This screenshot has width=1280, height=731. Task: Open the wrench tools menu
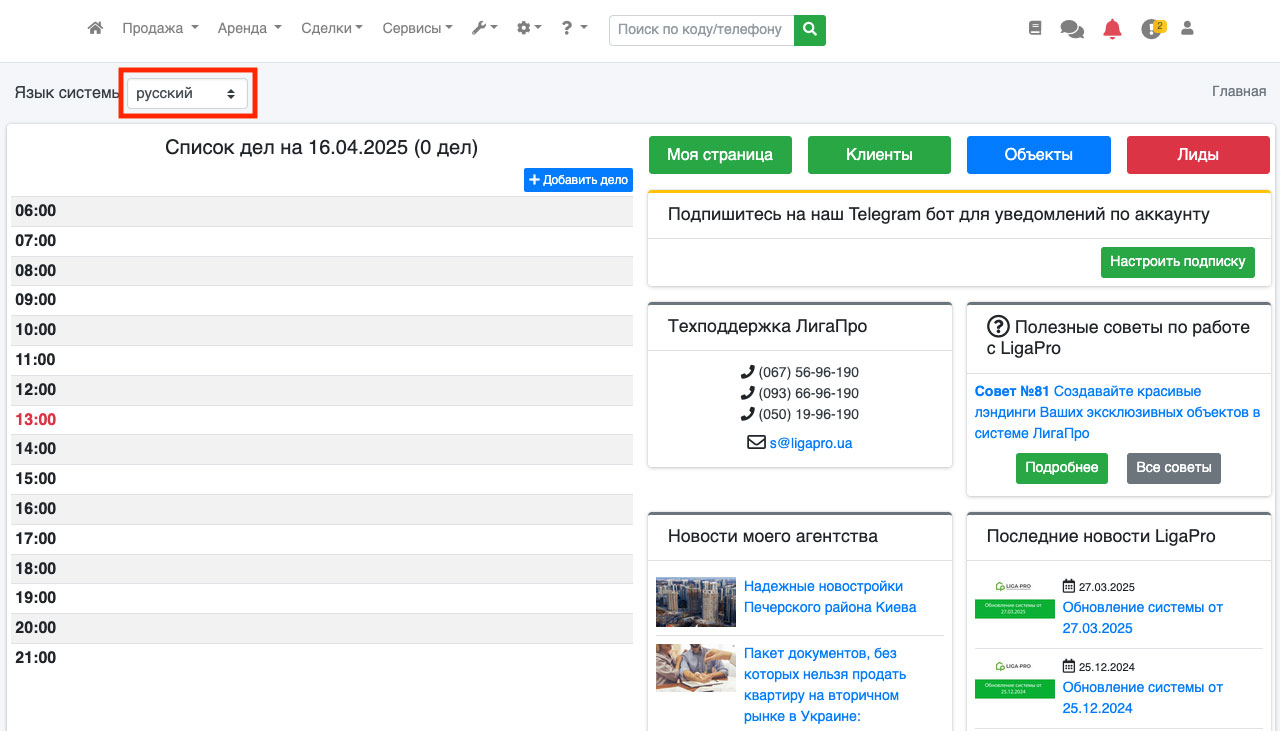[484, 29]
